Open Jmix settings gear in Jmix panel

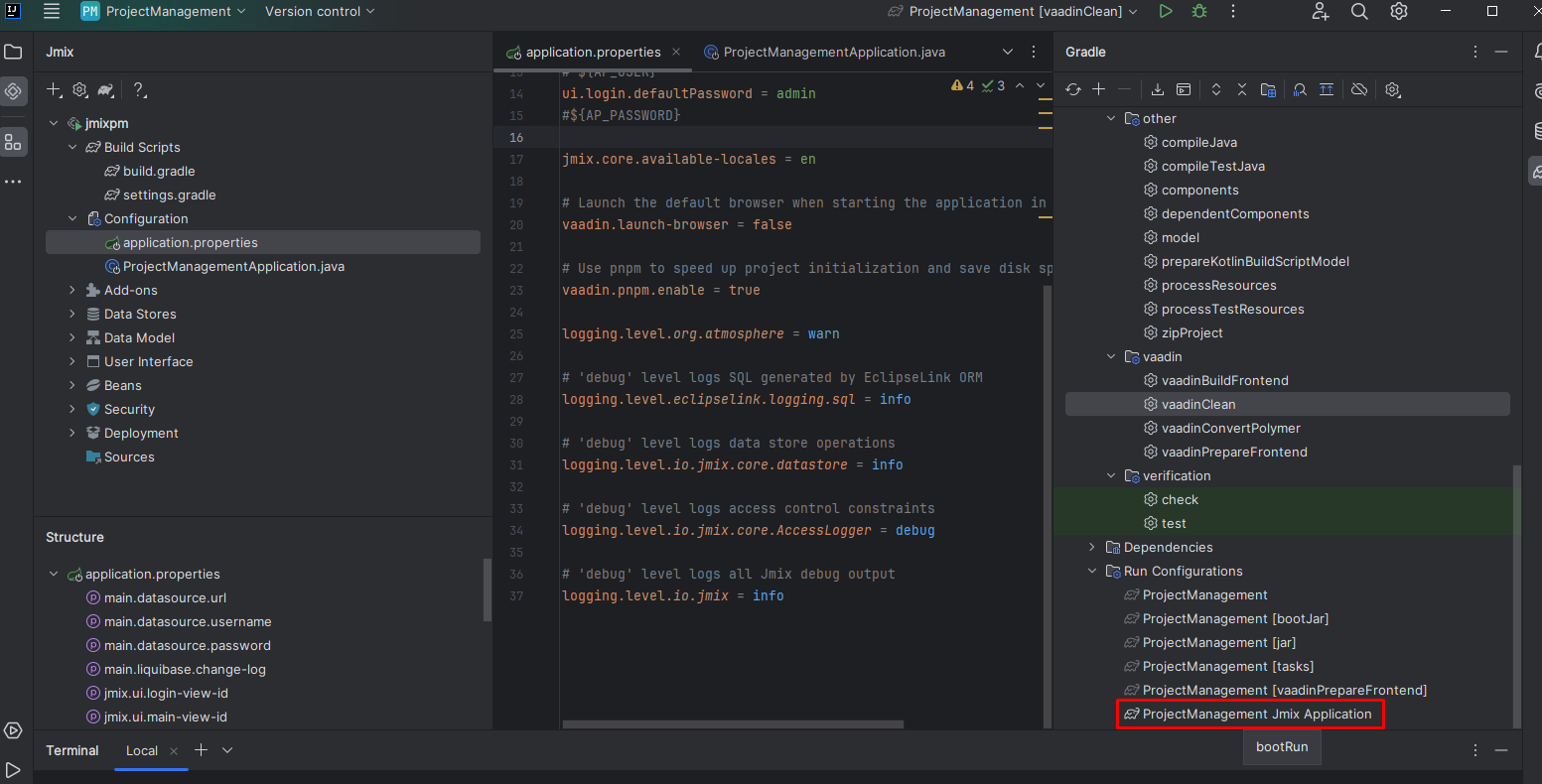coord(80,90)
